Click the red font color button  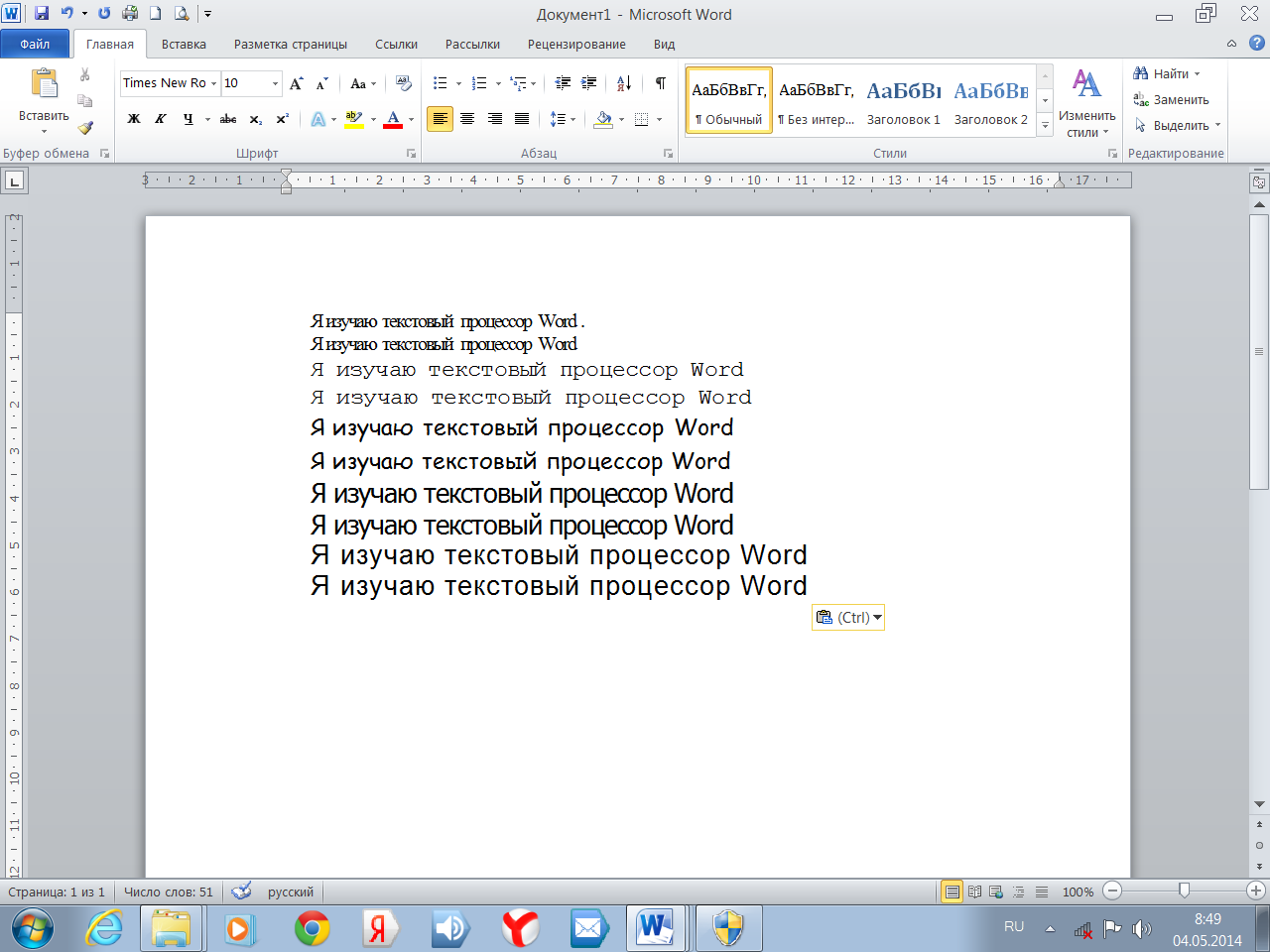coord(393,119)
